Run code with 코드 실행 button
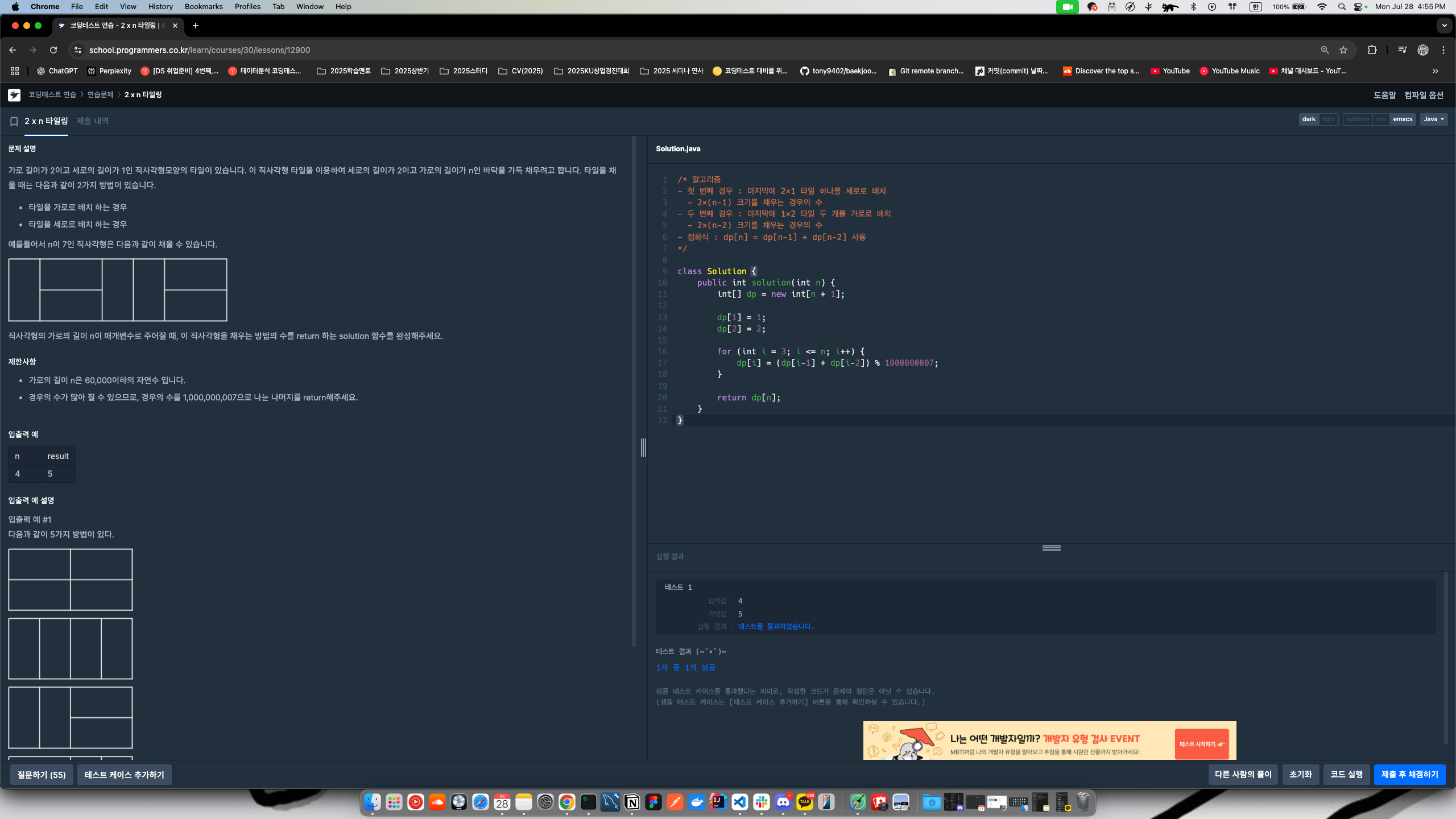This screenshot has width=1456, height=819. tap(1346, 775)
